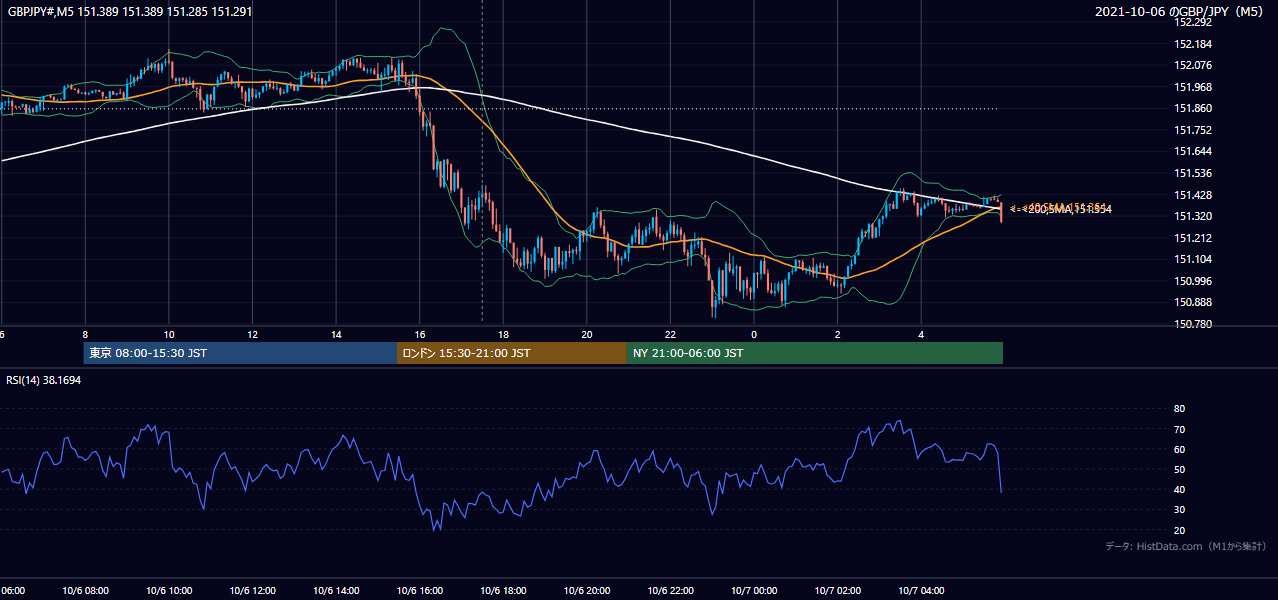
Task: Click the 10/6 14:00 time axis label
Action: tap(335, 591)
